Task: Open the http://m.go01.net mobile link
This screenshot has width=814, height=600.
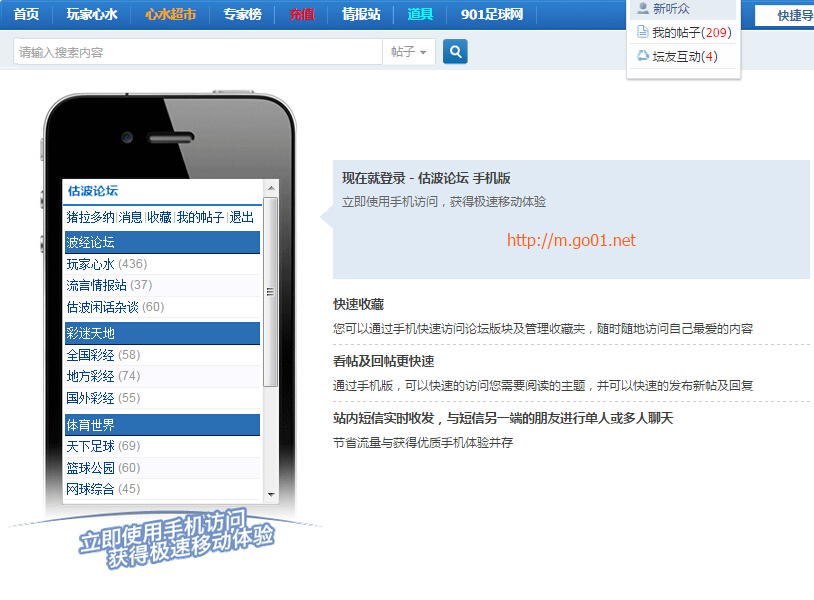Action: coord(571,240)
